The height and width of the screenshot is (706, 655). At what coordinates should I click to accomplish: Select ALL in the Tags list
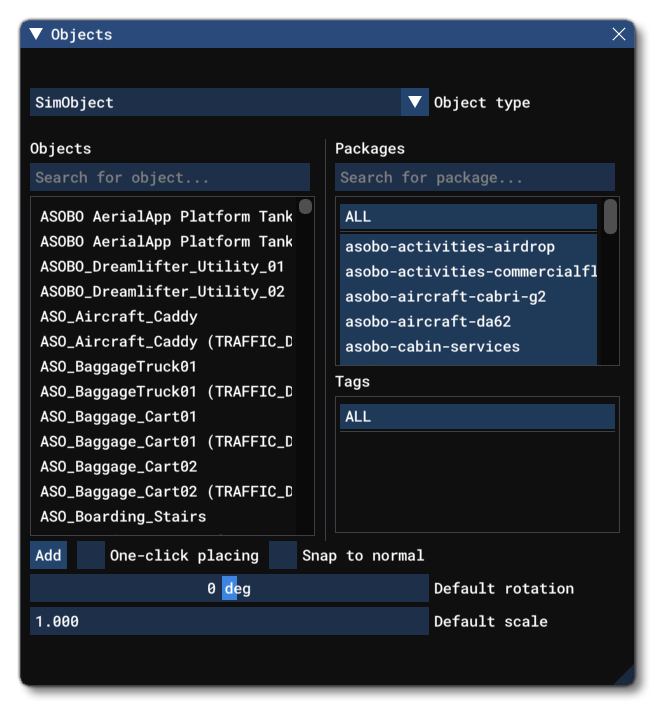tap(477, 416)
